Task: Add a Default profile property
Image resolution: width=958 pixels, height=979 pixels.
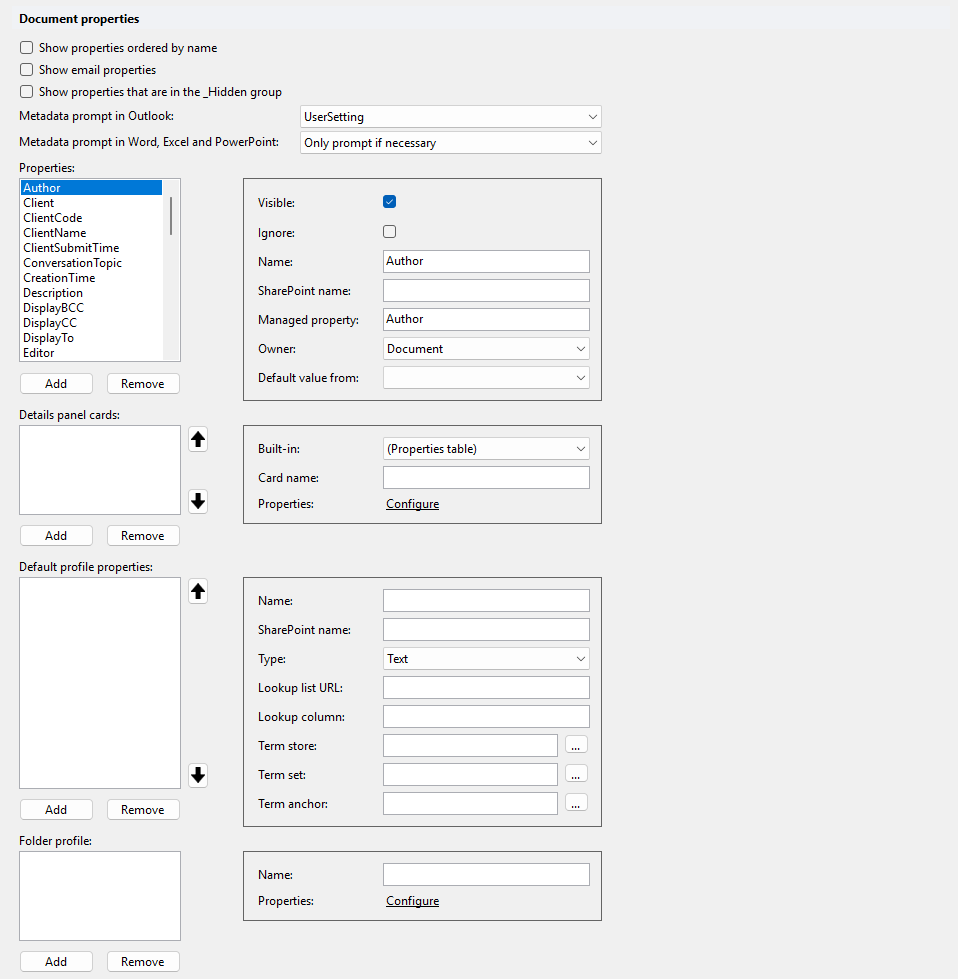Action: tap(56, 810)
